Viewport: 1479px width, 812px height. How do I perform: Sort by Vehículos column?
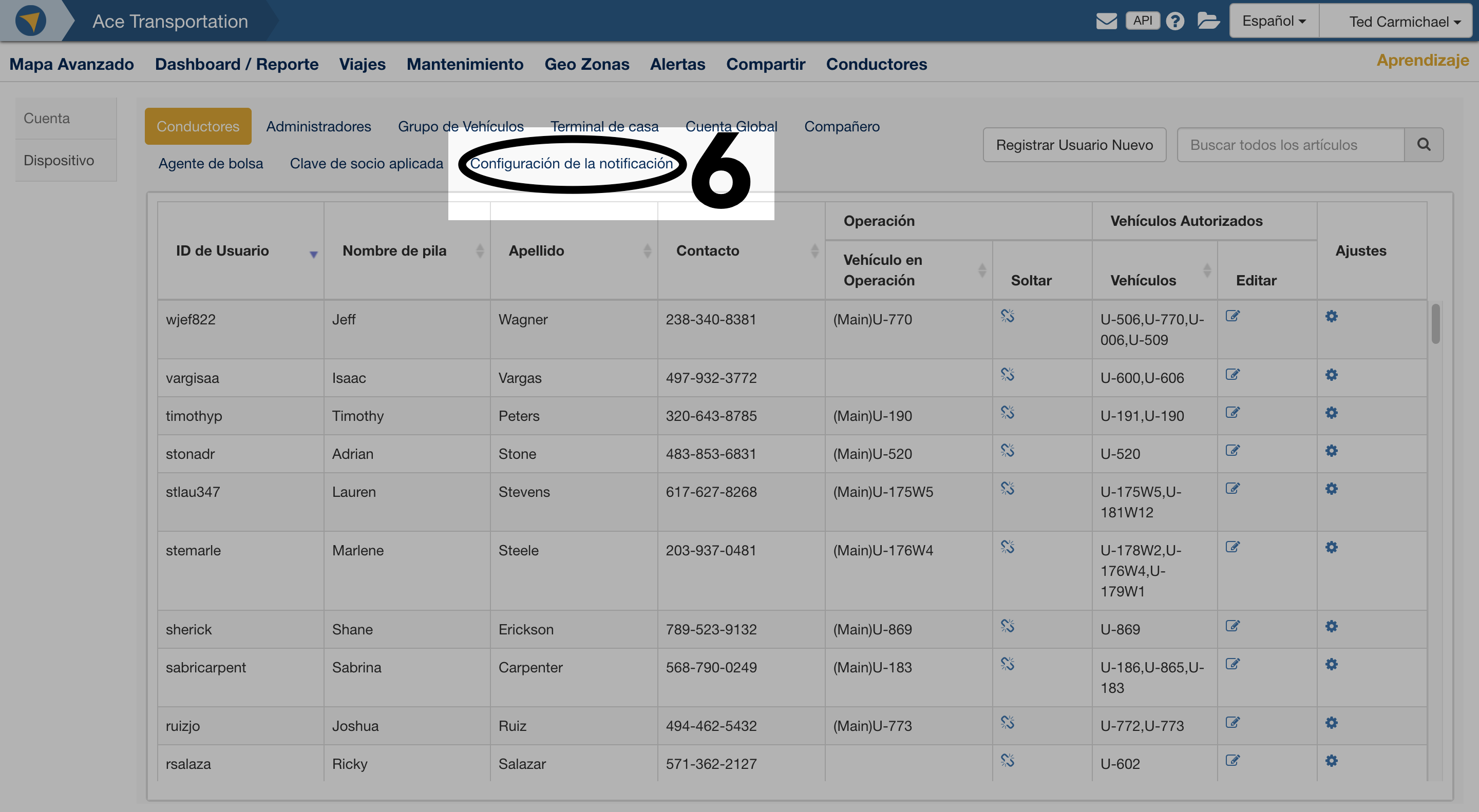point(1154,269)
